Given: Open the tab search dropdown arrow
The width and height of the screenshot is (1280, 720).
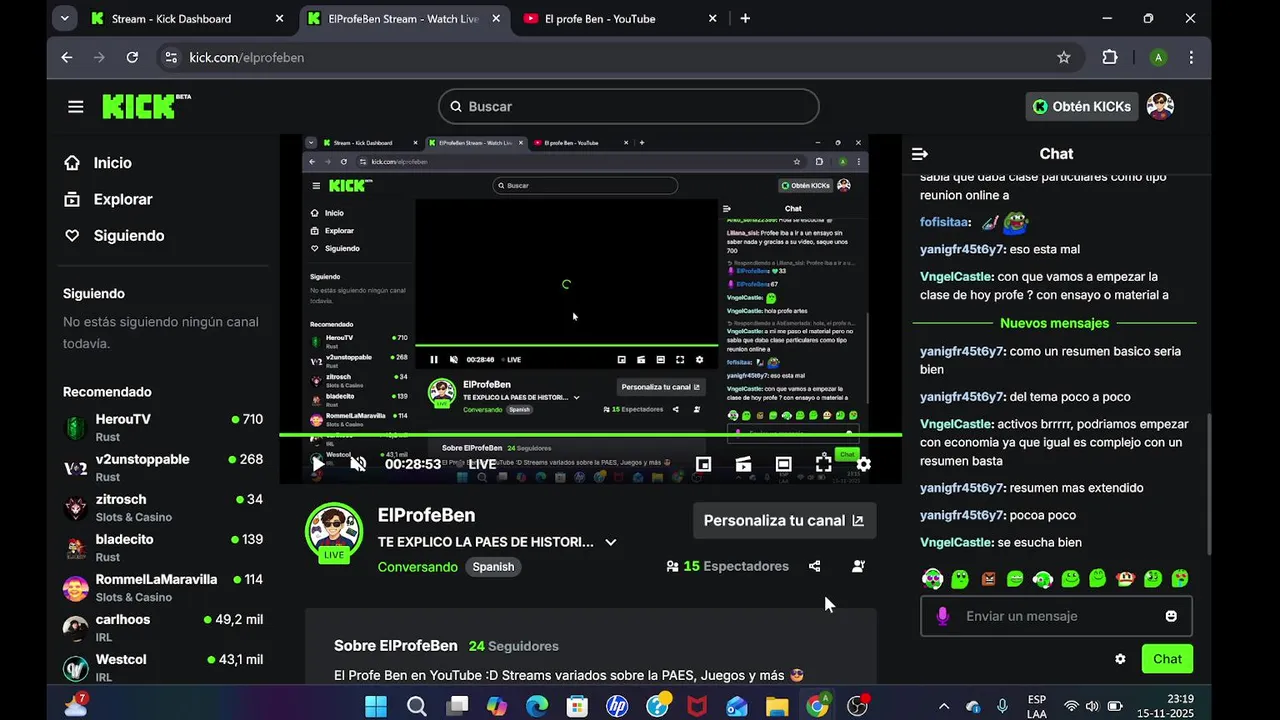Looking at the screenshot, I should 64,18.
